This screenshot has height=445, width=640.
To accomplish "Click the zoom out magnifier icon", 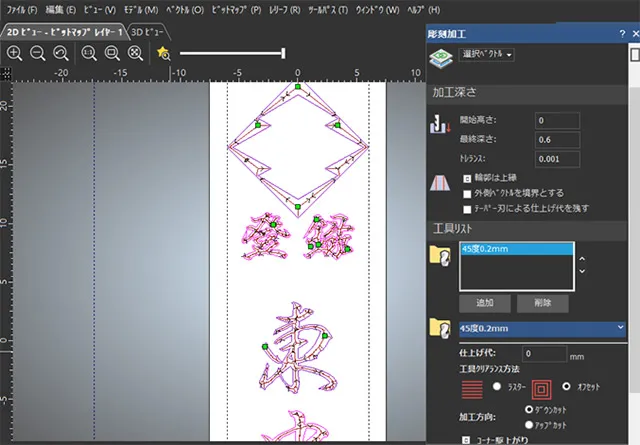I will tap(38, 53).
